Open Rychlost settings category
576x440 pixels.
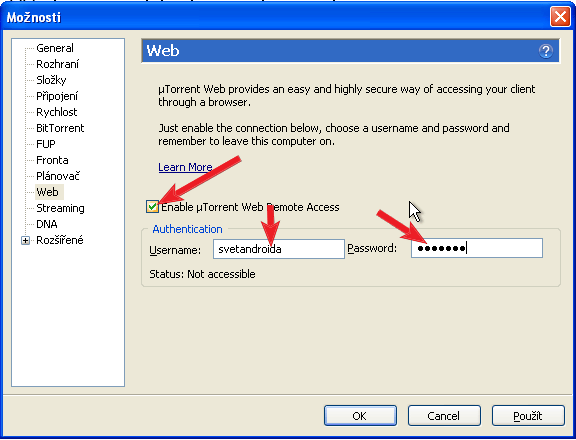point(57,112)
